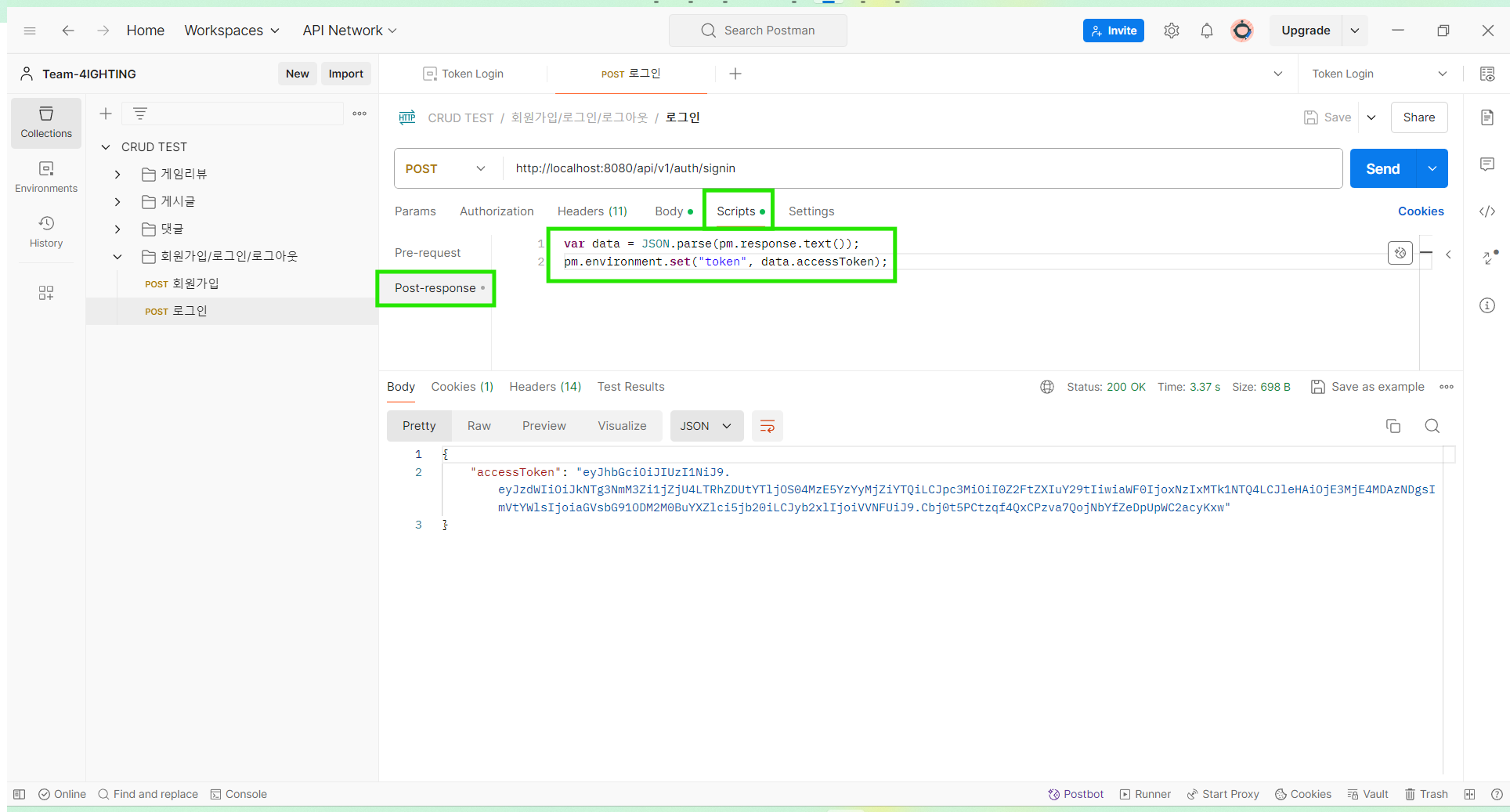Switch to Authorization tab
This screenshot has height=812, width=1510.
tap(497, 211)
